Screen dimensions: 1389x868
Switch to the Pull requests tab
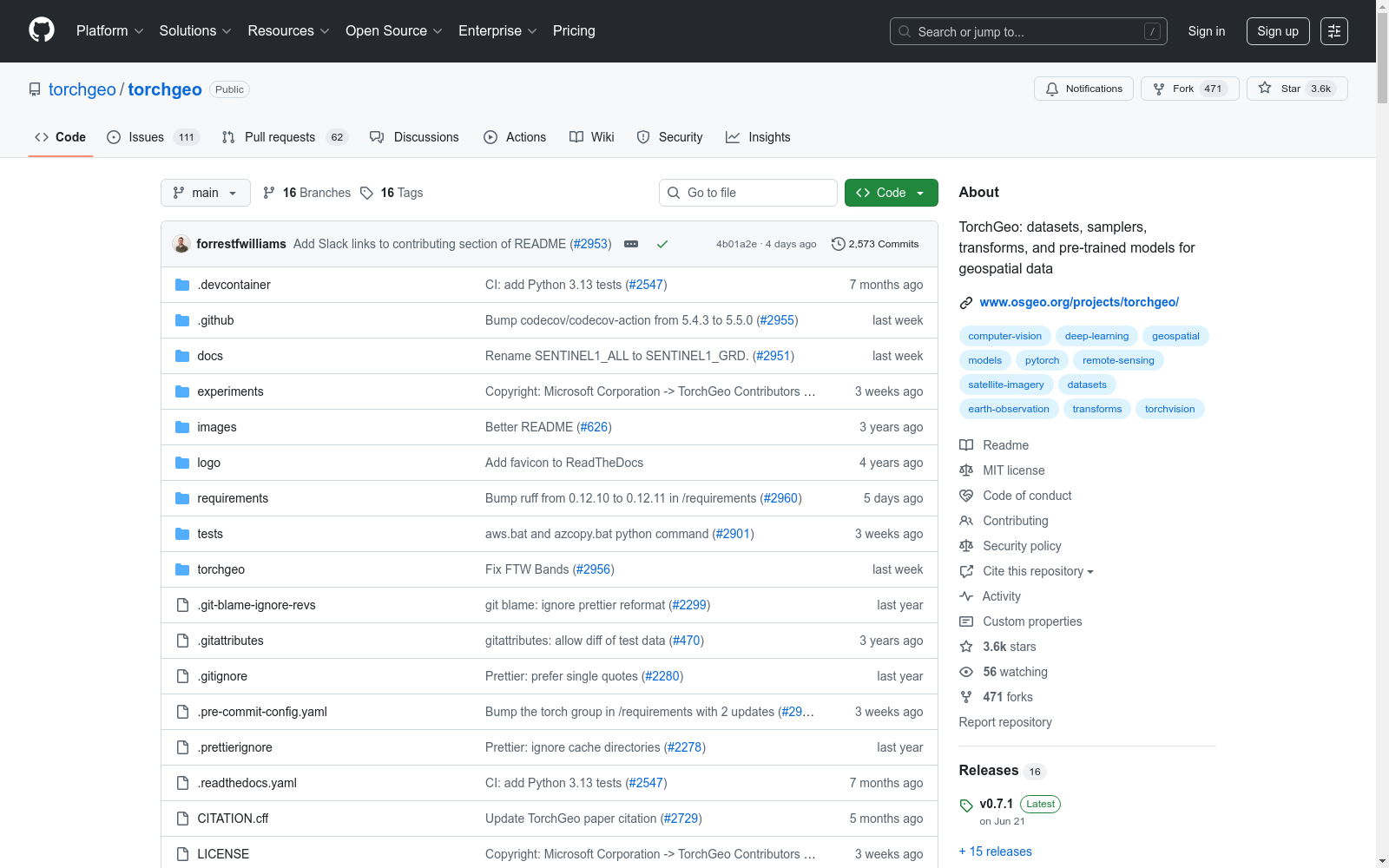[x=285, y=137]
